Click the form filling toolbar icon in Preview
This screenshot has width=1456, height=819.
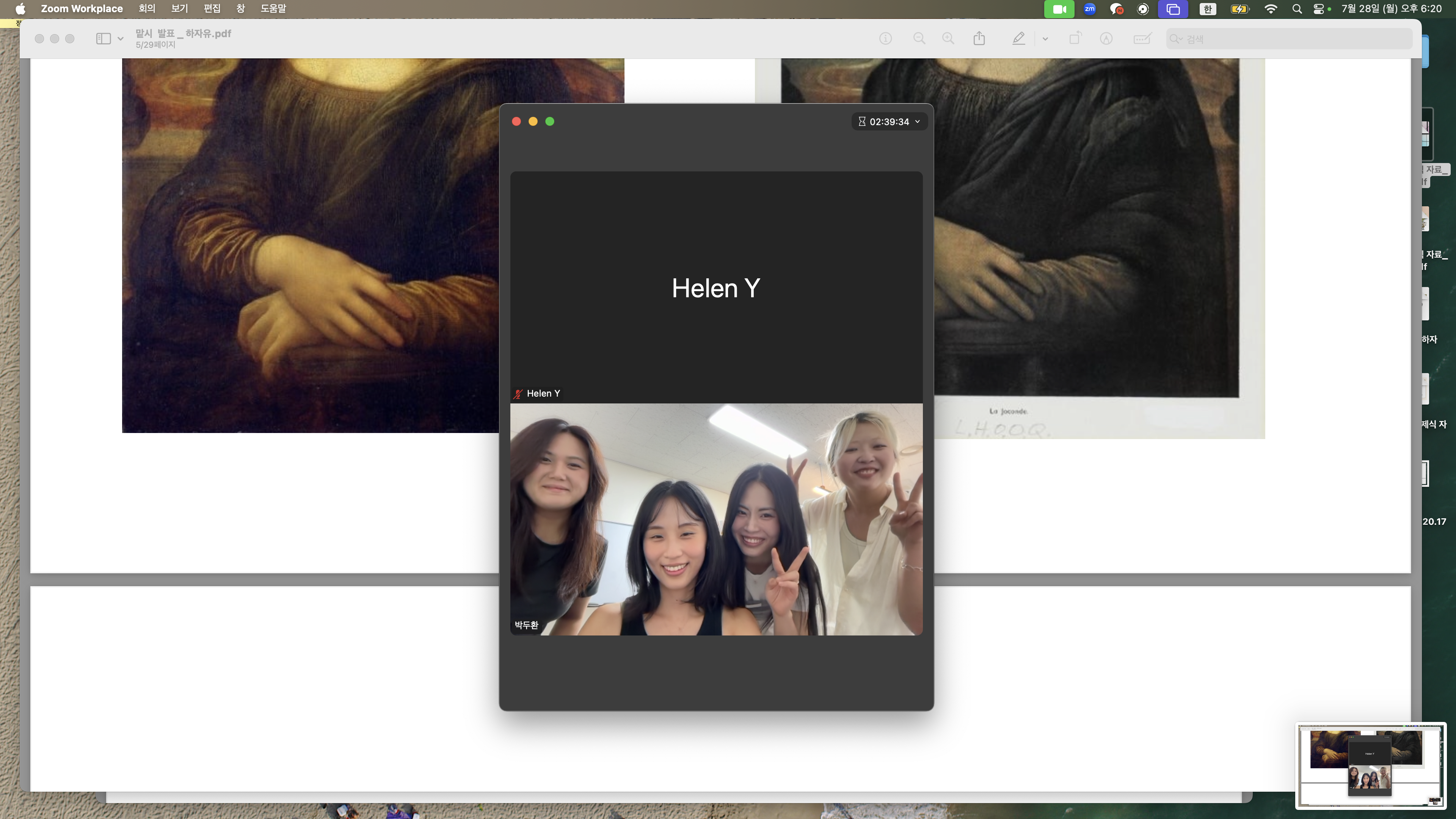coord(1142,38)
